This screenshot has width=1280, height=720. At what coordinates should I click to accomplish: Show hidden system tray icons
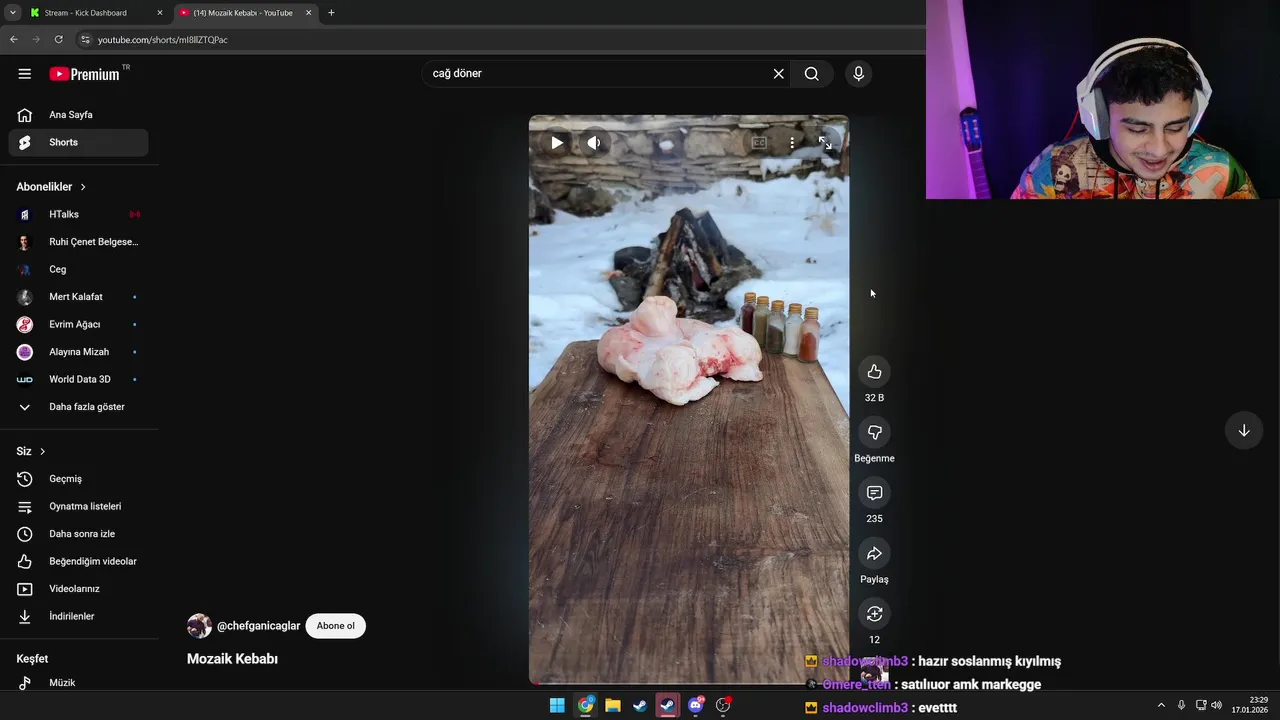[x=1161, y=705]
